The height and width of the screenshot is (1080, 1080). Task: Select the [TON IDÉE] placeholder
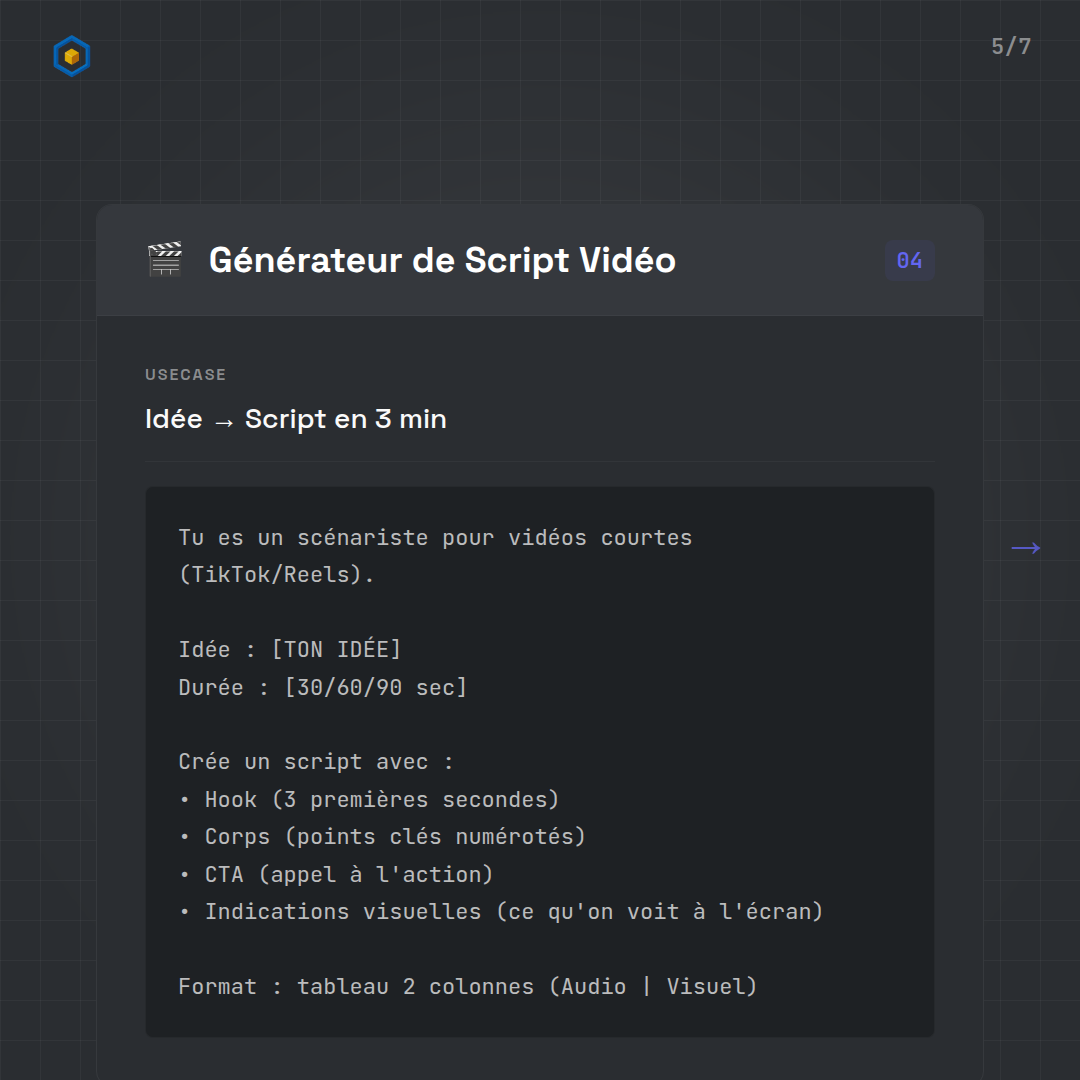336,650
